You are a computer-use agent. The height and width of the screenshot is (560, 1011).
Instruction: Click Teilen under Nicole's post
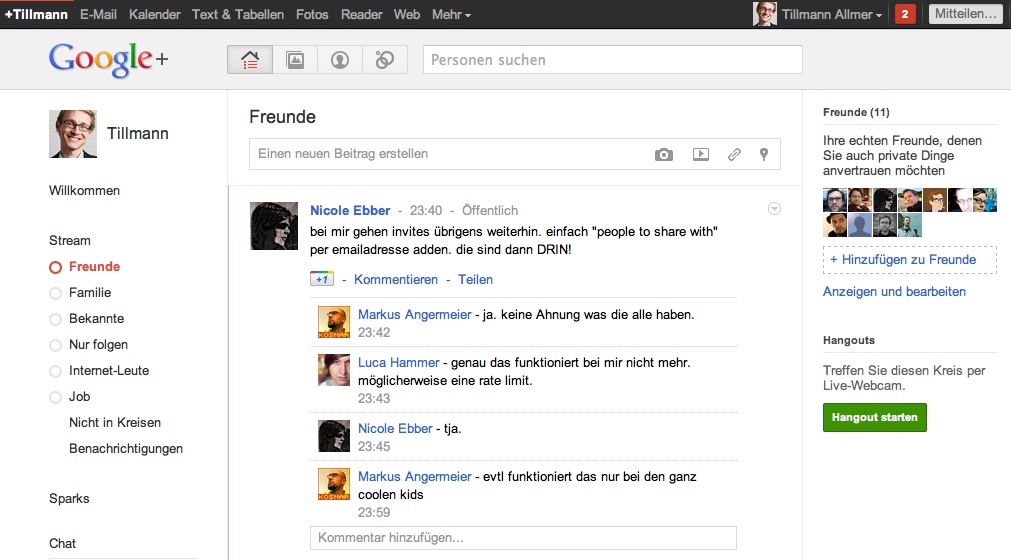pyautogui.click(x=475, y=280)
